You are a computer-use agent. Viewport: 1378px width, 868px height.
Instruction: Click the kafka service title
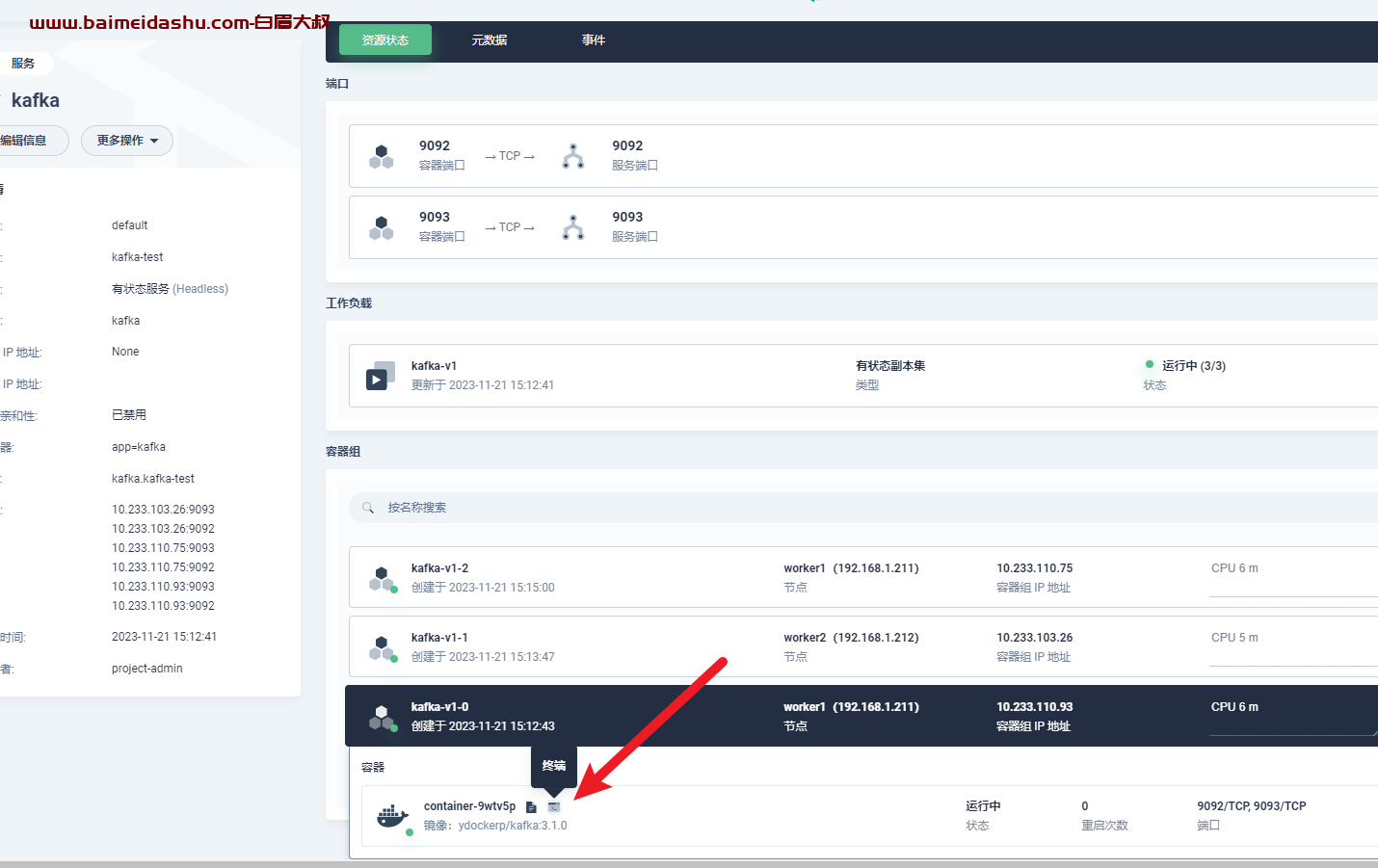click(36, 100)
